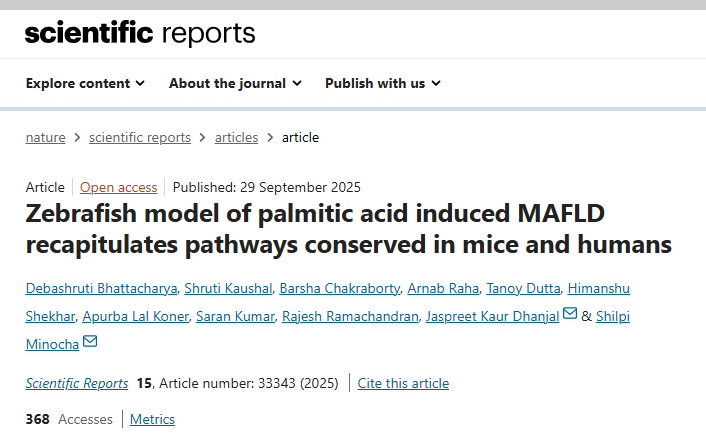Open scientific reports breadcrumb link
Viewport: 706px width, 438px height.
pos(140,137)
